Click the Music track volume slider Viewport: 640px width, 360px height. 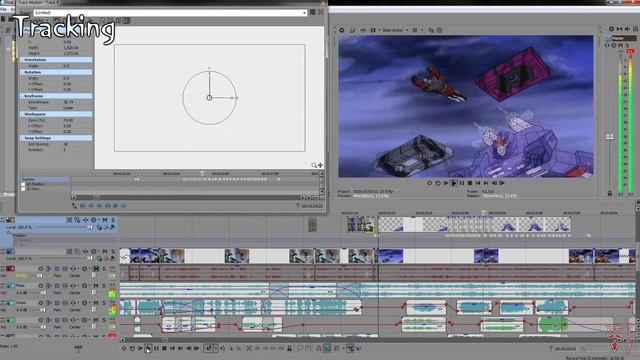pyautogui.click(x=43, y=293)
